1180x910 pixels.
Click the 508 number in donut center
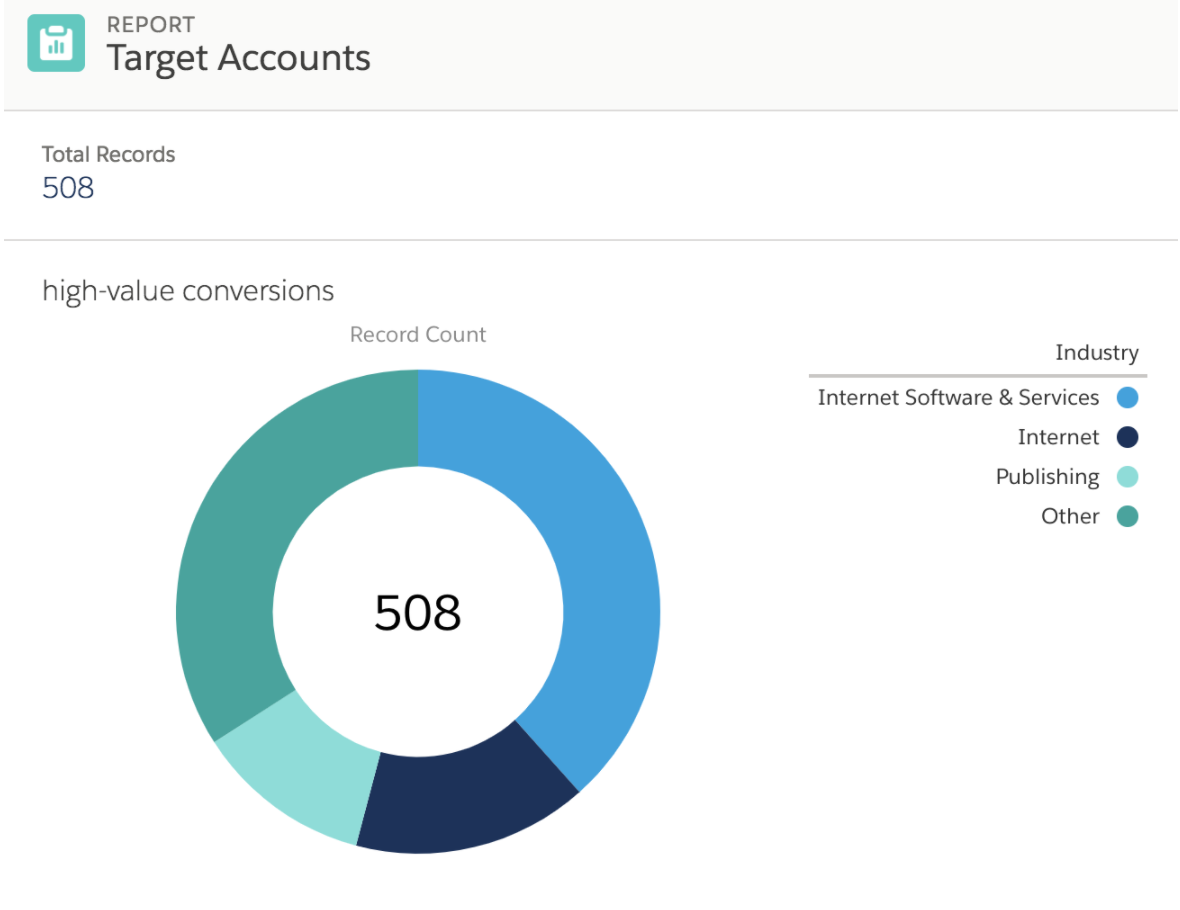pos(418,612)
